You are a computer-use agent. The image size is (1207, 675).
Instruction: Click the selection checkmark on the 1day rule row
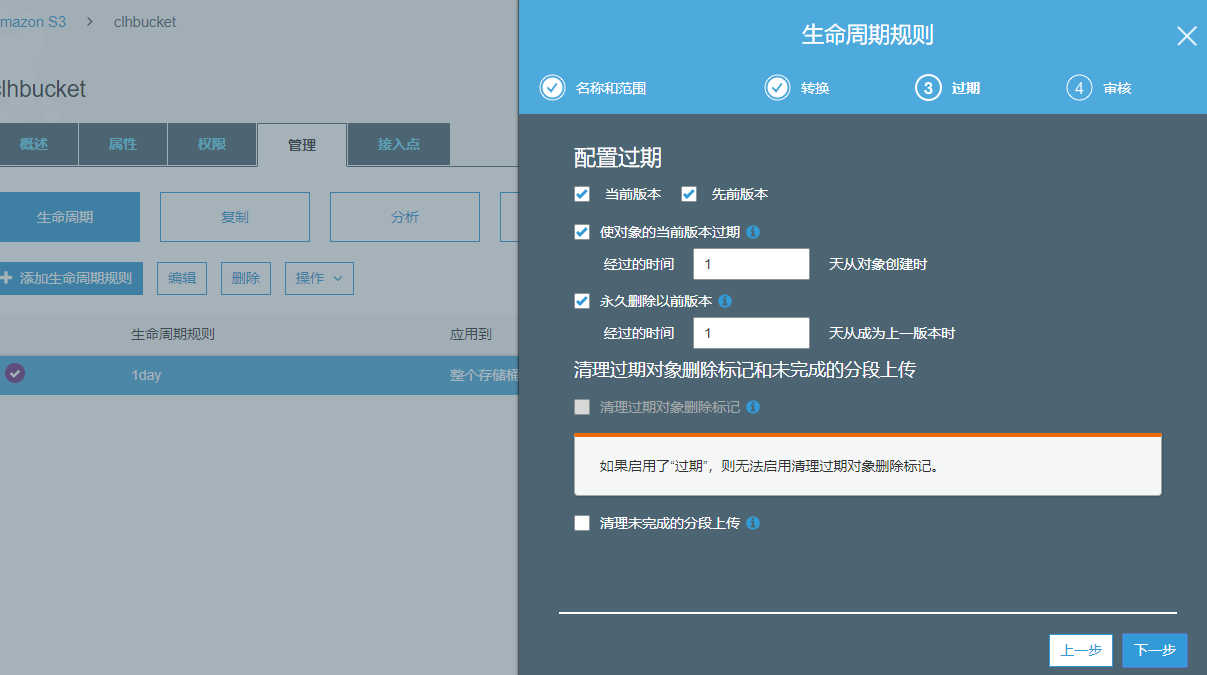point(14,374)
